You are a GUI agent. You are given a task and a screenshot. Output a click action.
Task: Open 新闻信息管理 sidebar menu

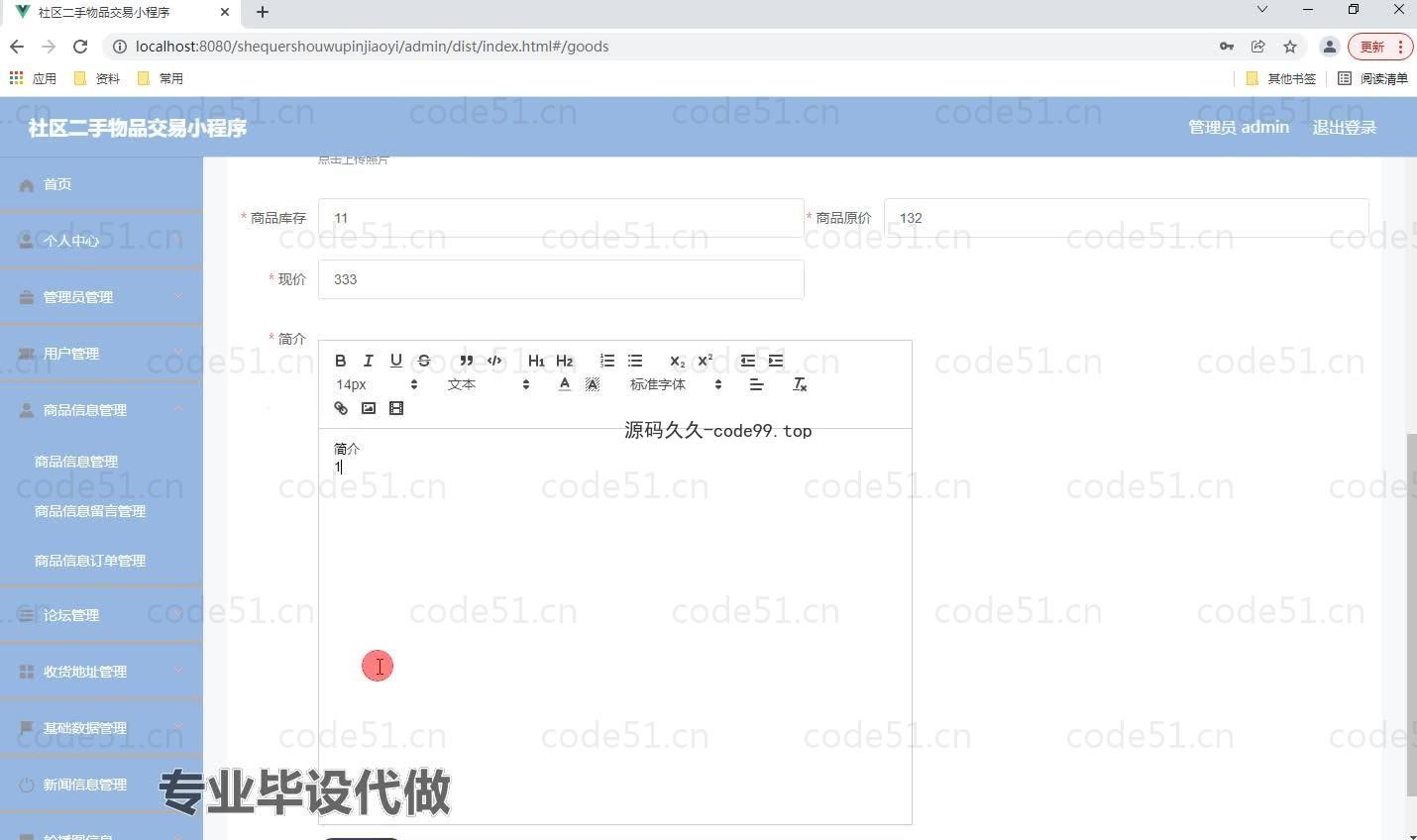(x=101, y=785)
